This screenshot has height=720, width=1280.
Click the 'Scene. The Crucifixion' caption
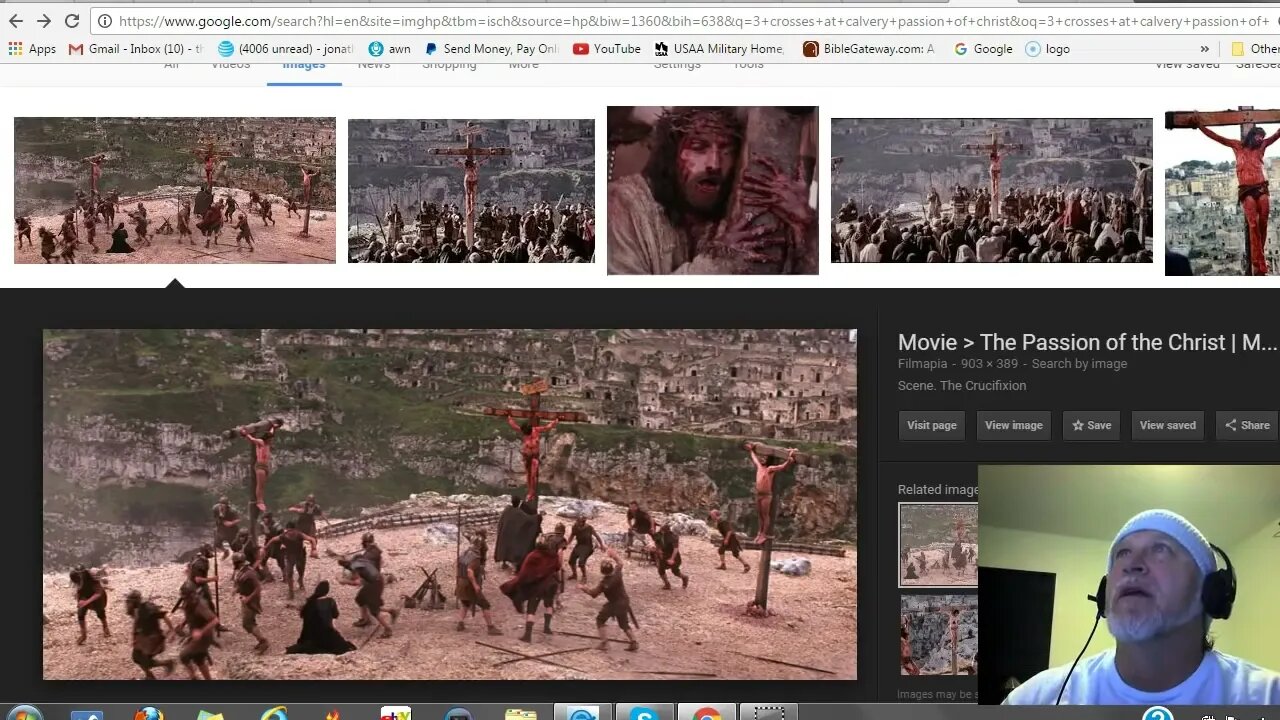pos(962,386)
